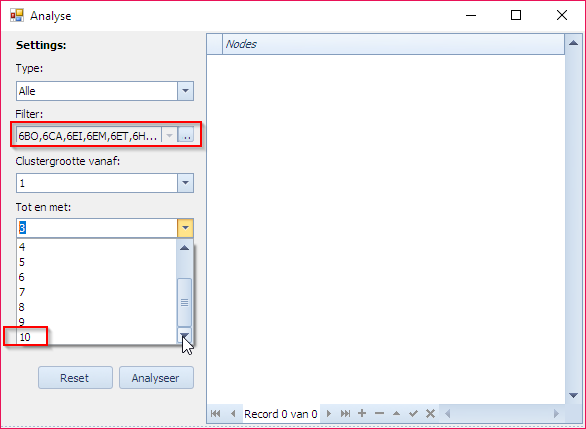Pick value 4 in the list
This screenshot has width=586, height=429.
coord(96,247)
